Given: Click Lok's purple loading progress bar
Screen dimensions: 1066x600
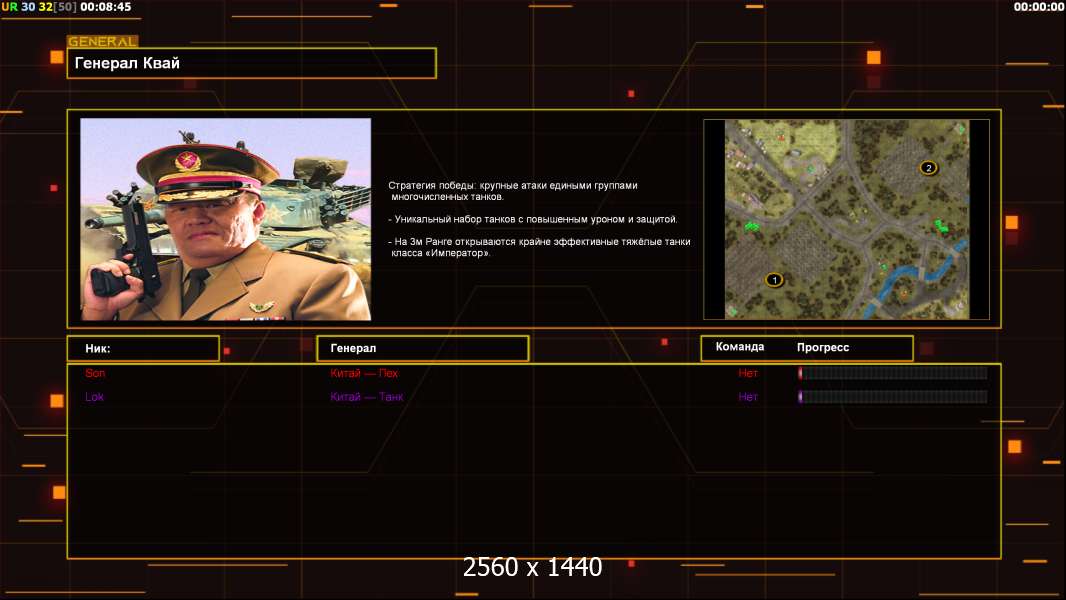Looking at the screenshot, I should pos(892,397).
